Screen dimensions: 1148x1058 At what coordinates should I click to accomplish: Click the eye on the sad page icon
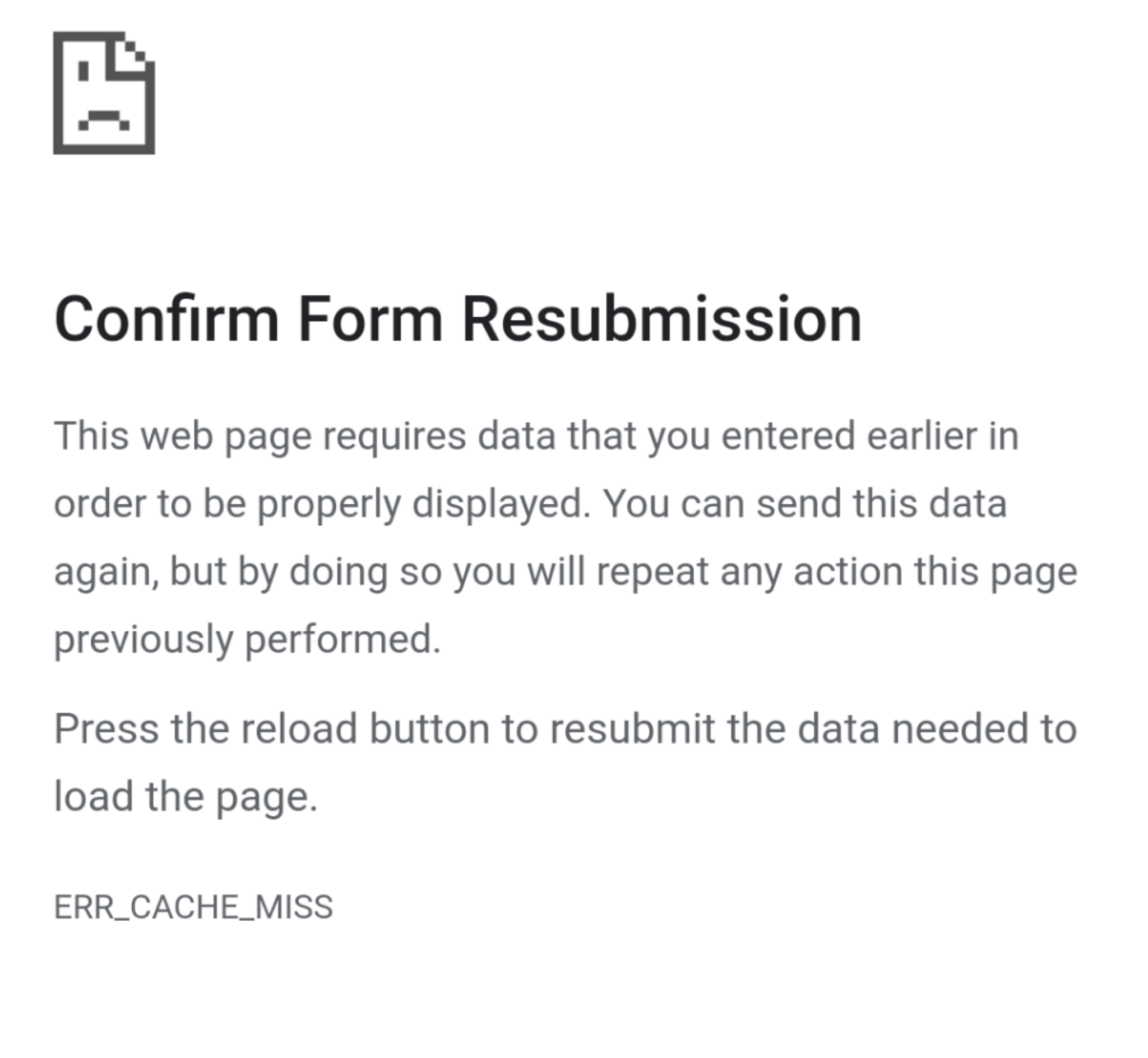84,72
